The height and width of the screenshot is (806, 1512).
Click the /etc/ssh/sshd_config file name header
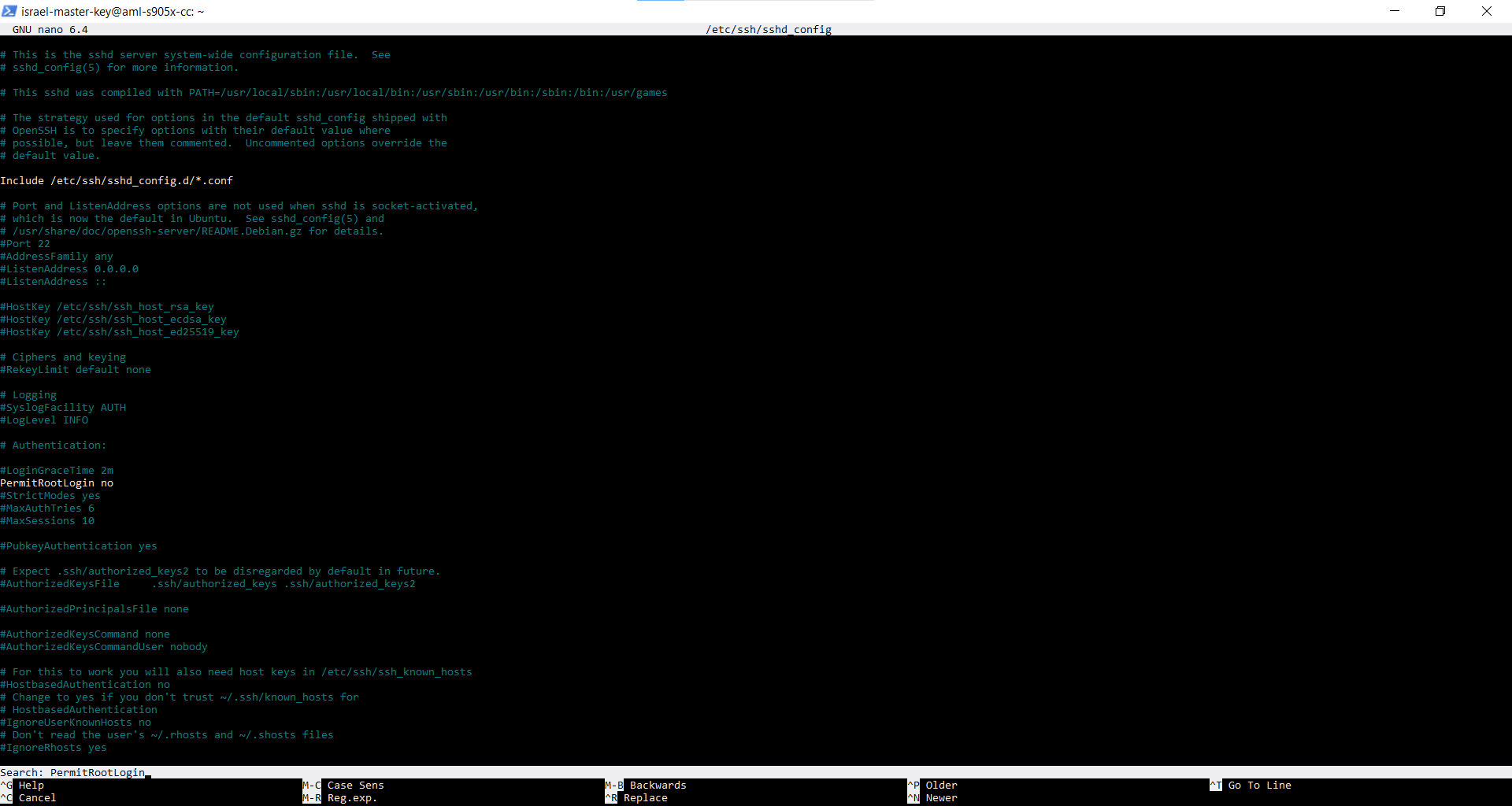[x=769, y=29]
